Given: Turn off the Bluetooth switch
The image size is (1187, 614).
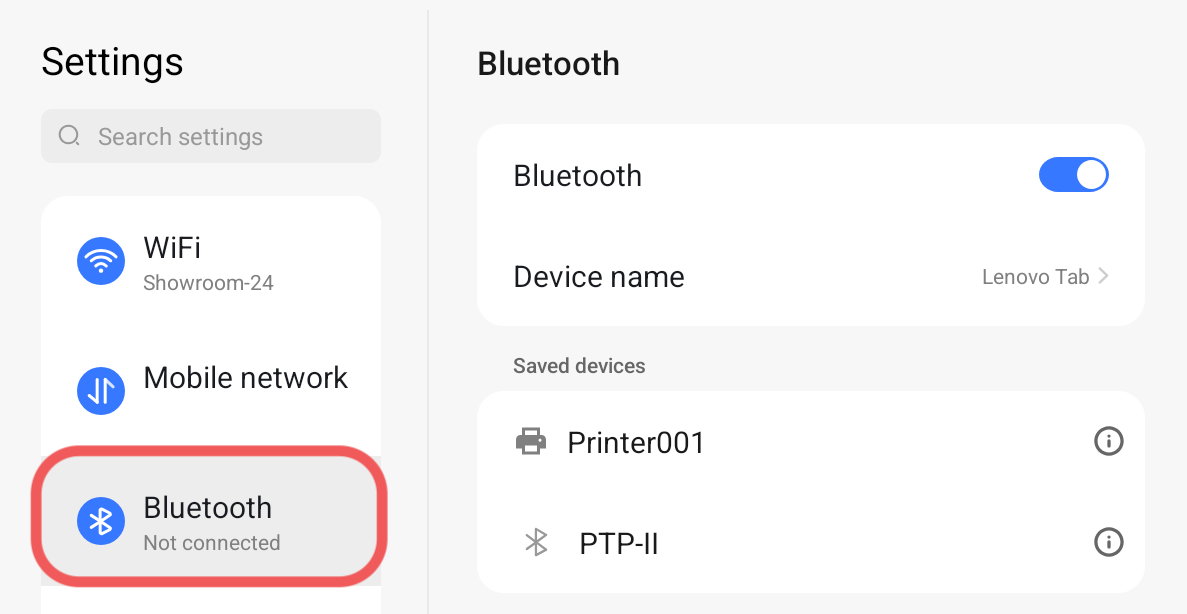Looking at the screenshot, I should coord(1074,175).
